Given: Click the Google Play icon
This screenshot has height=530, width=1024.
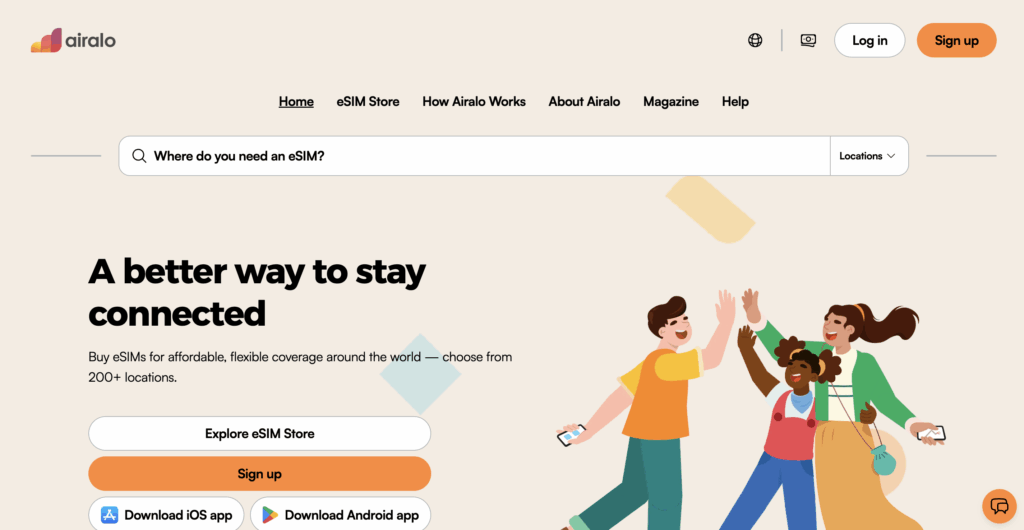Looking at the screenshot, I should (270, 515).
